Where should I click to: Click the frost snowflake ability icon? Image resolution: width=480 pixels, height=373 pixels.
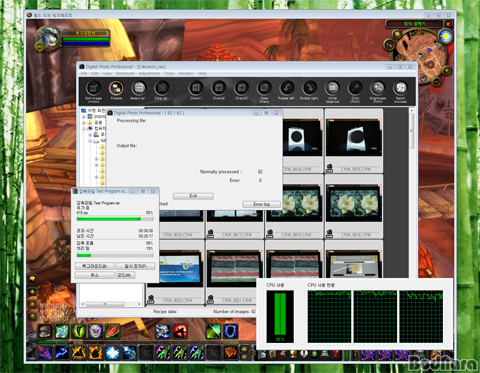coord(112,353)
